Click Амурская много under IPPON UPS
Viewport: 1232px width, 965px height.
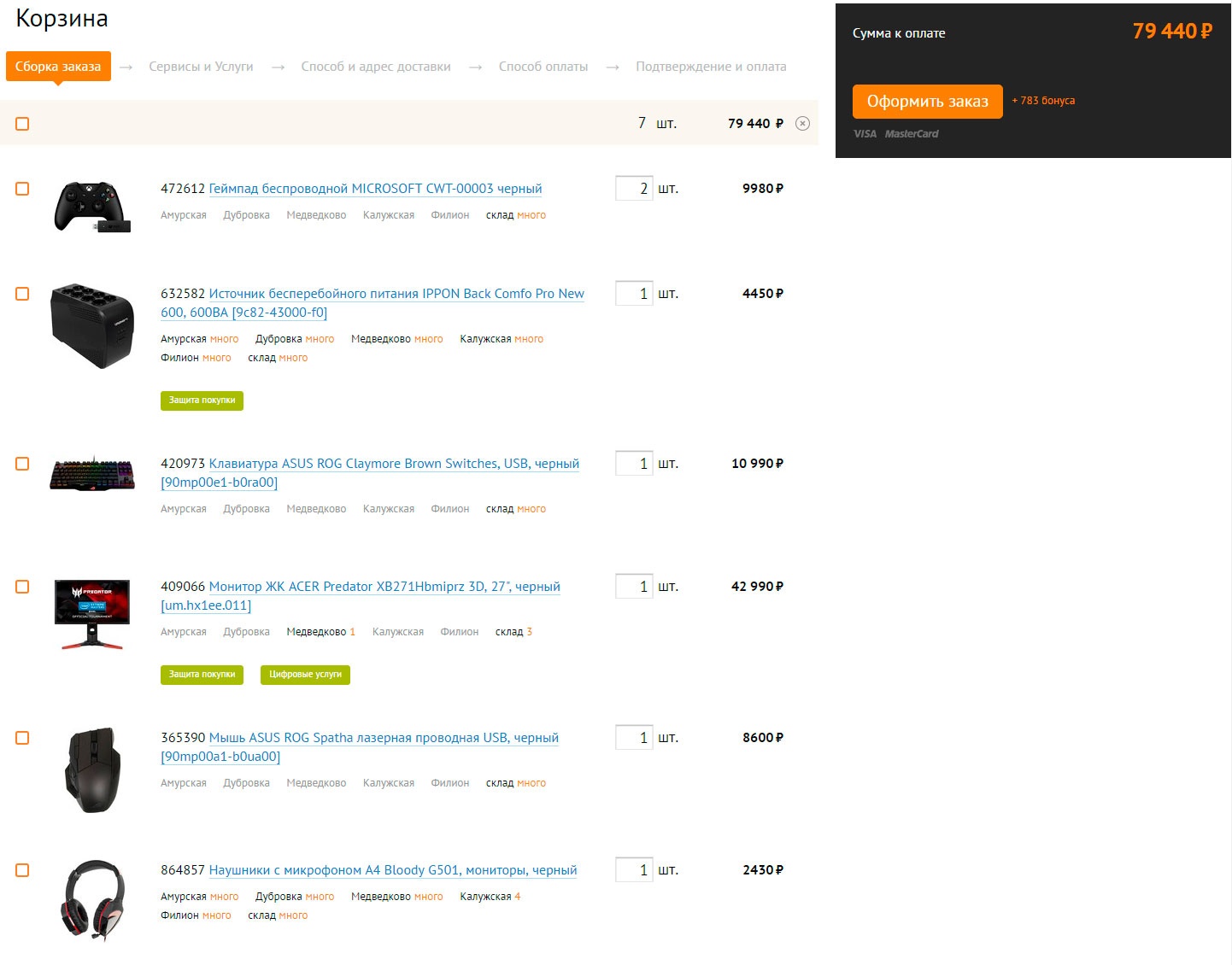pyautogui.click(x=200, y=339)
